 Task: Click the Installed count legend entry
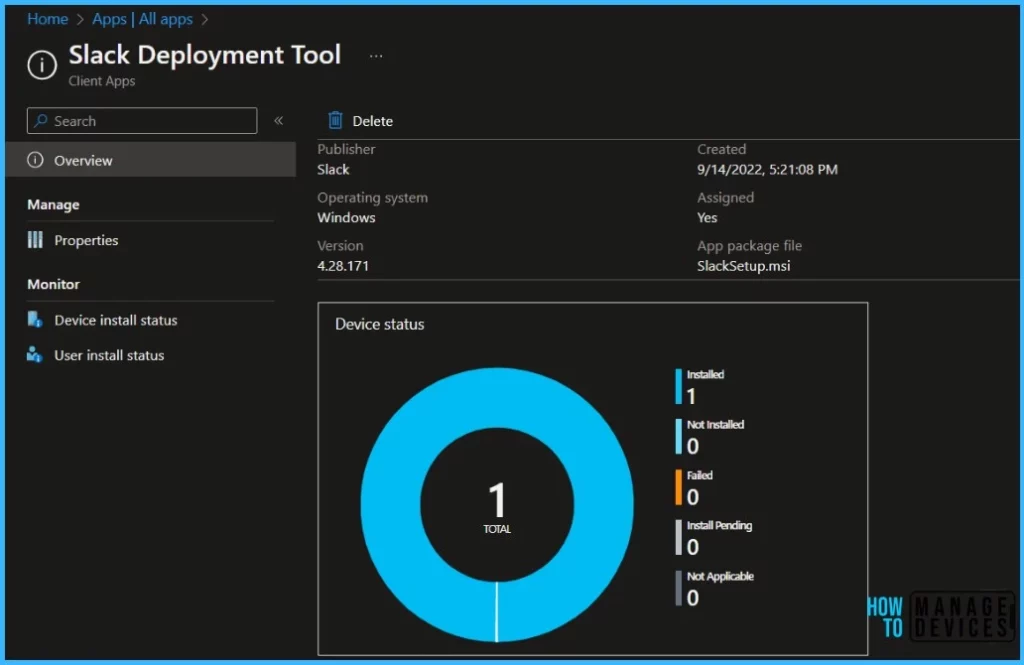click(x=699, y=387)
